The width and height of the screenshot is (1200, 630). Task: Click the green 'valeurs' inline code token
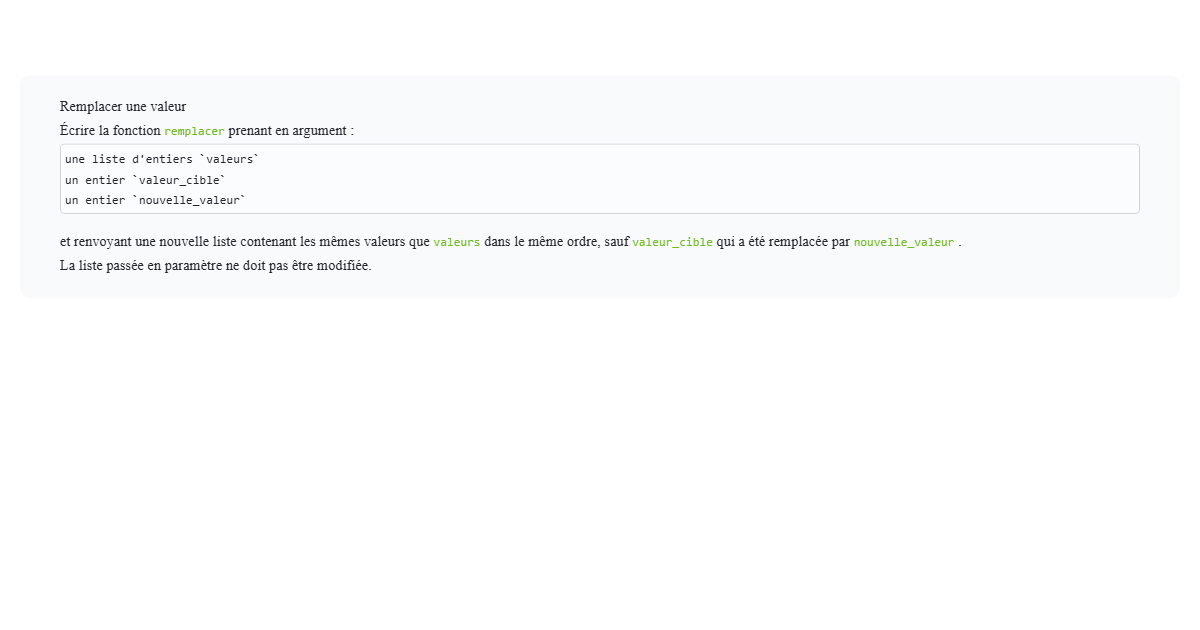[x=456, y=242]
